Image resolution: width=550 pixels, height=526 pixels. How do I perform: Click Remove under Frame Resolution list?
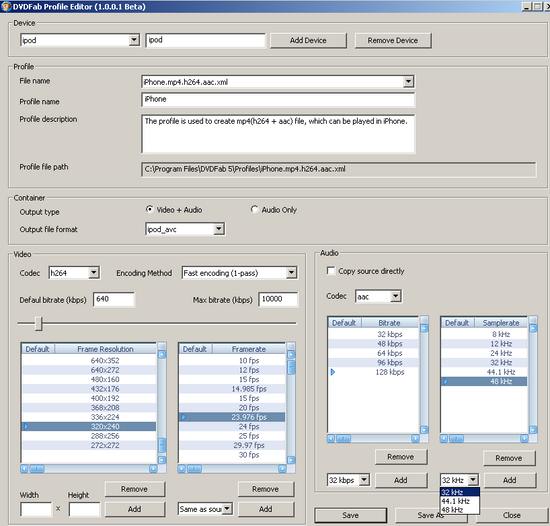tap(134, 489)
